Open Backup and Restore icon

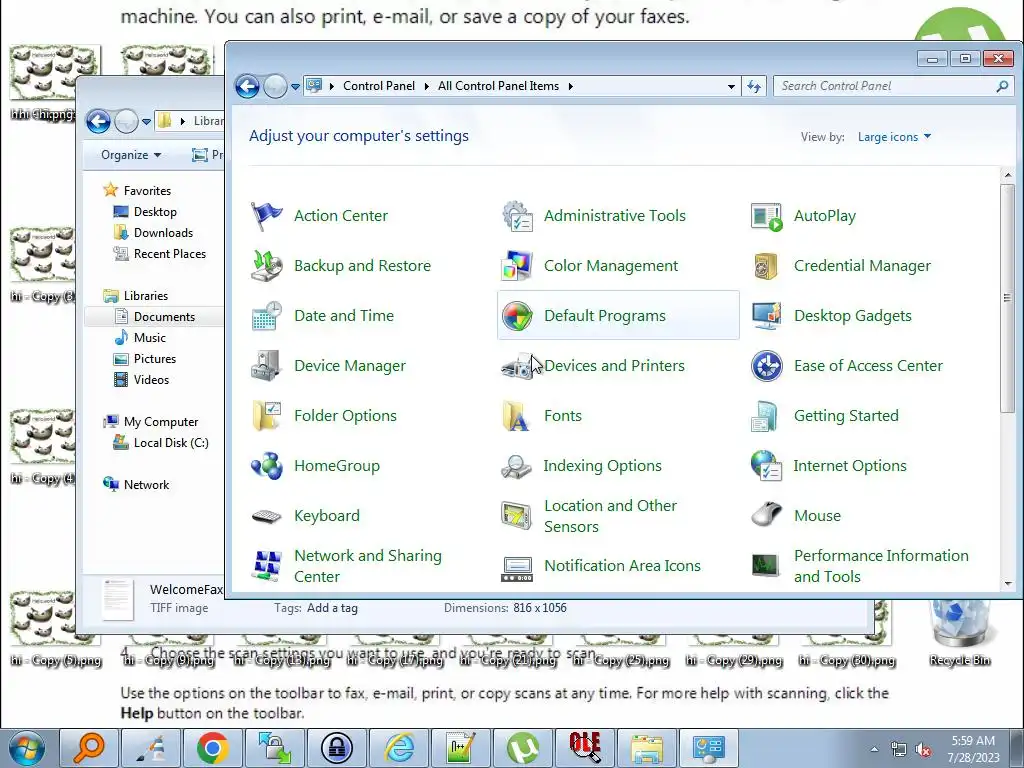pyautogui.click(x=266, y=266)
